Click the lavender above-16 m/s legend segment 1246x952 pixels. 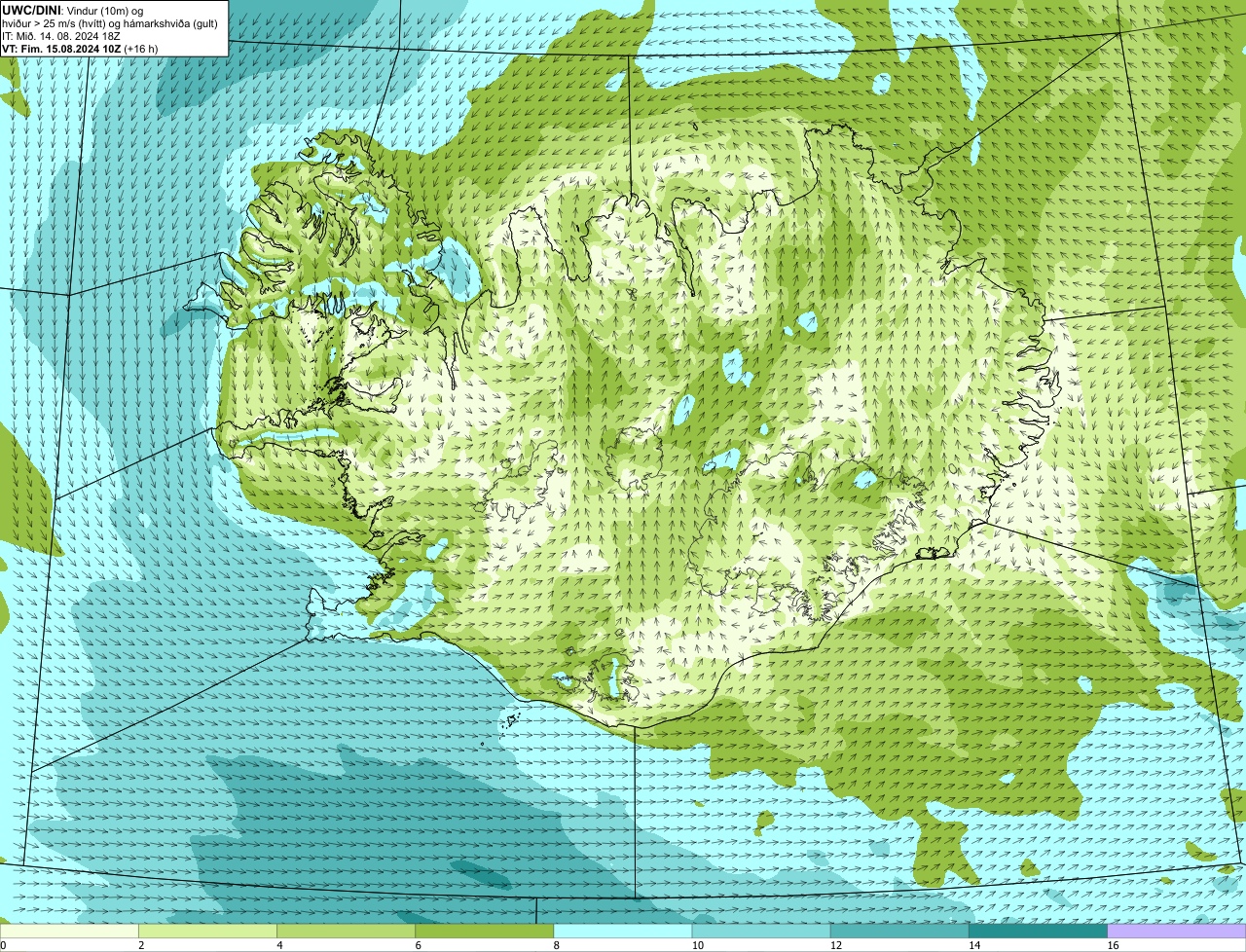1176,932
